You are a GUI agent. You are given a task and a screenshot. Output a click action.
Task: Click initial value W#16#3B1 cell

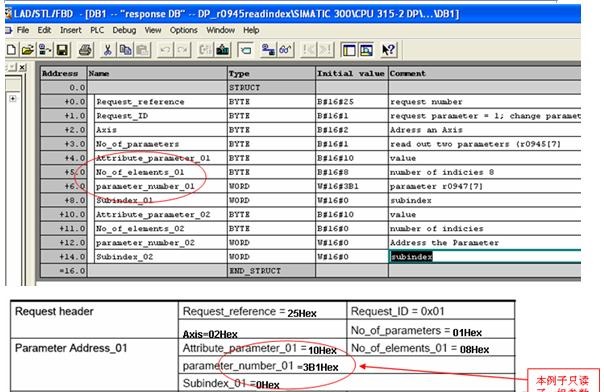pyautogui.click(x=352, y=186)
